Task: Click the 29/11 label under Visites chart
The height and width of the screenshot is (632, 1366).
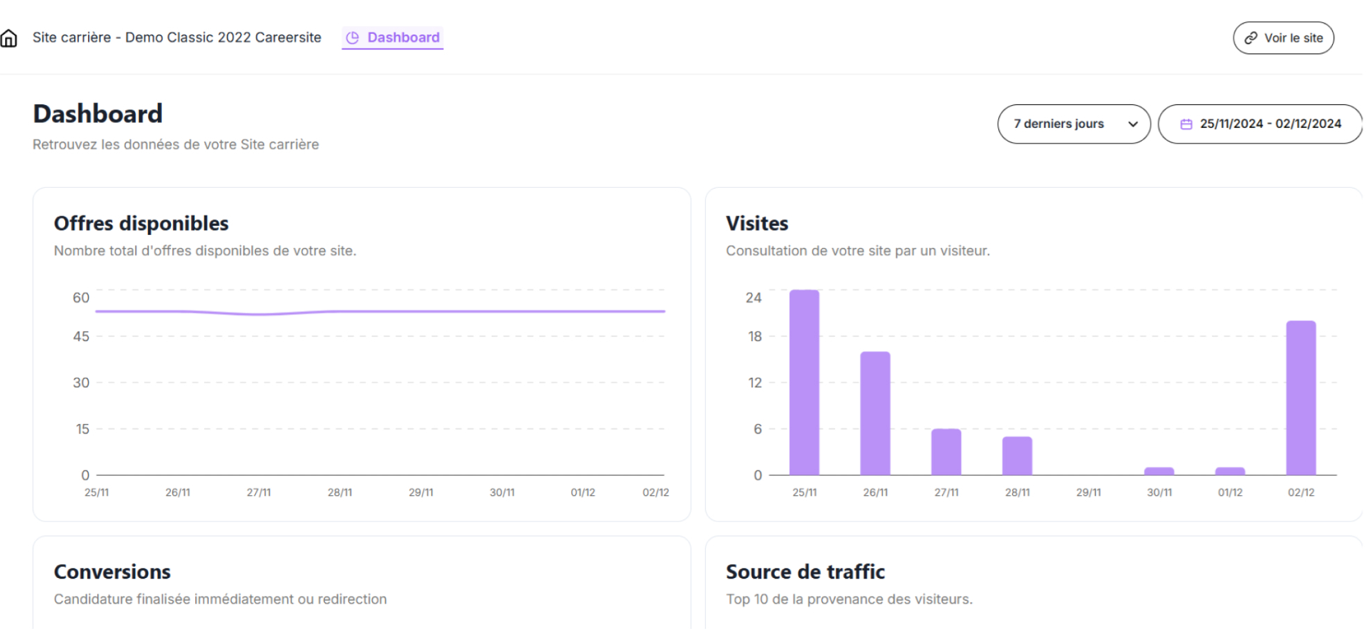Action: pos(1088,493)
